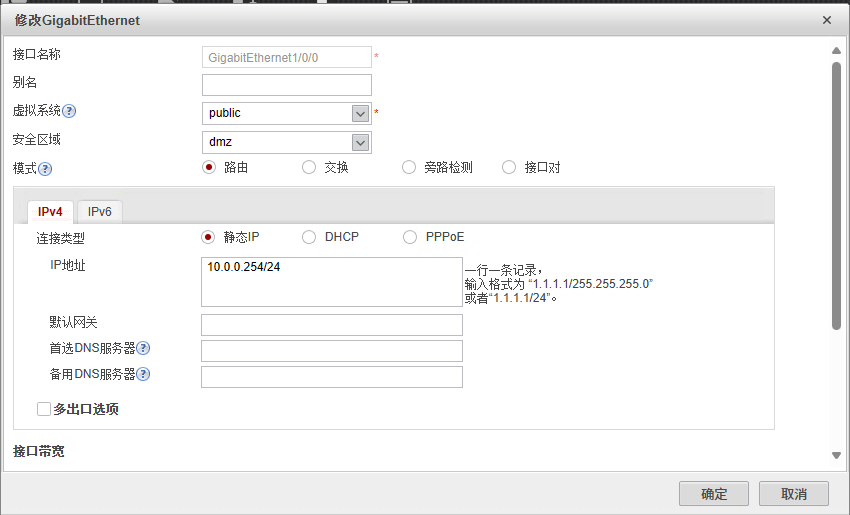
Task: Click the 默认网关 input field
Action: pos(332,325)
